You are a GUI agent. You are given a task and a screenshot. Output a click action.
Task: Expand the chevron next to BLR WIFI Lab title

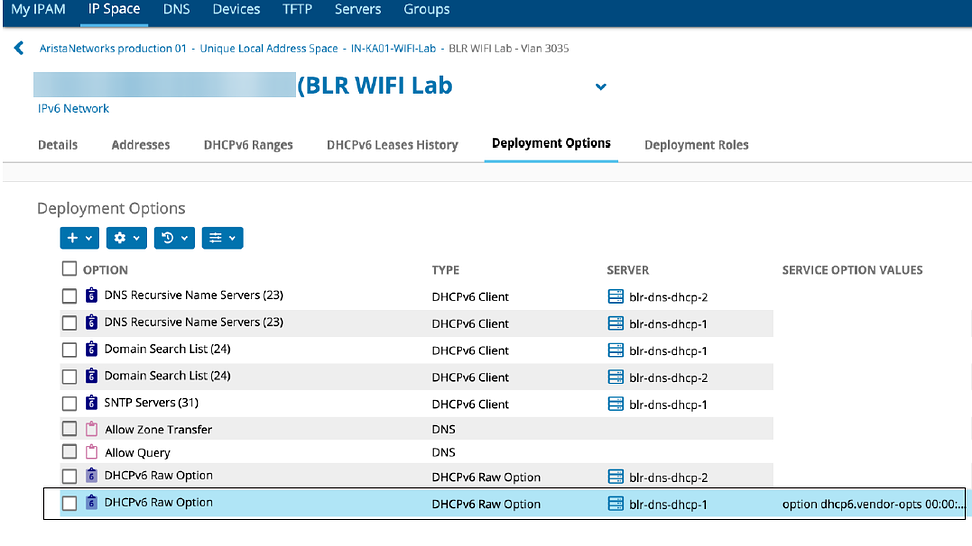pyautogui.click(x=601, y=87)
